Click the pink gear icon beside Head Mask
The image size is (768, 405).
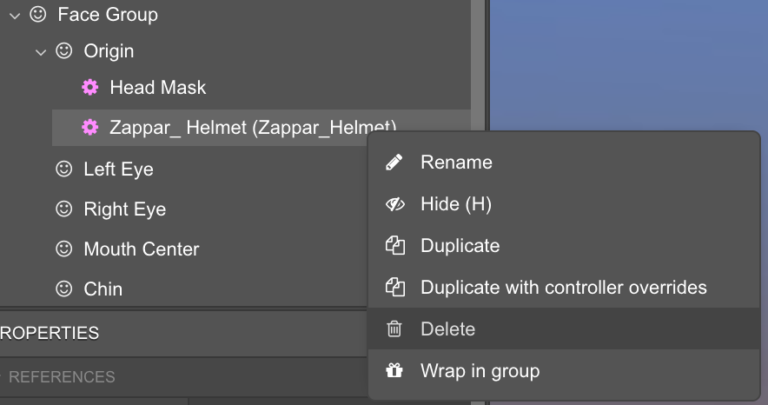90,88
